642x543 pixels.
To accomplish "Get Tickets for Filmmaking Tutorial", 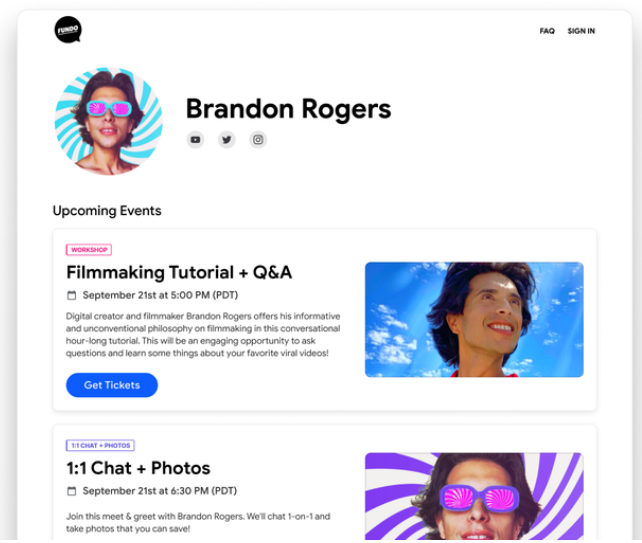I will (112, 385).
